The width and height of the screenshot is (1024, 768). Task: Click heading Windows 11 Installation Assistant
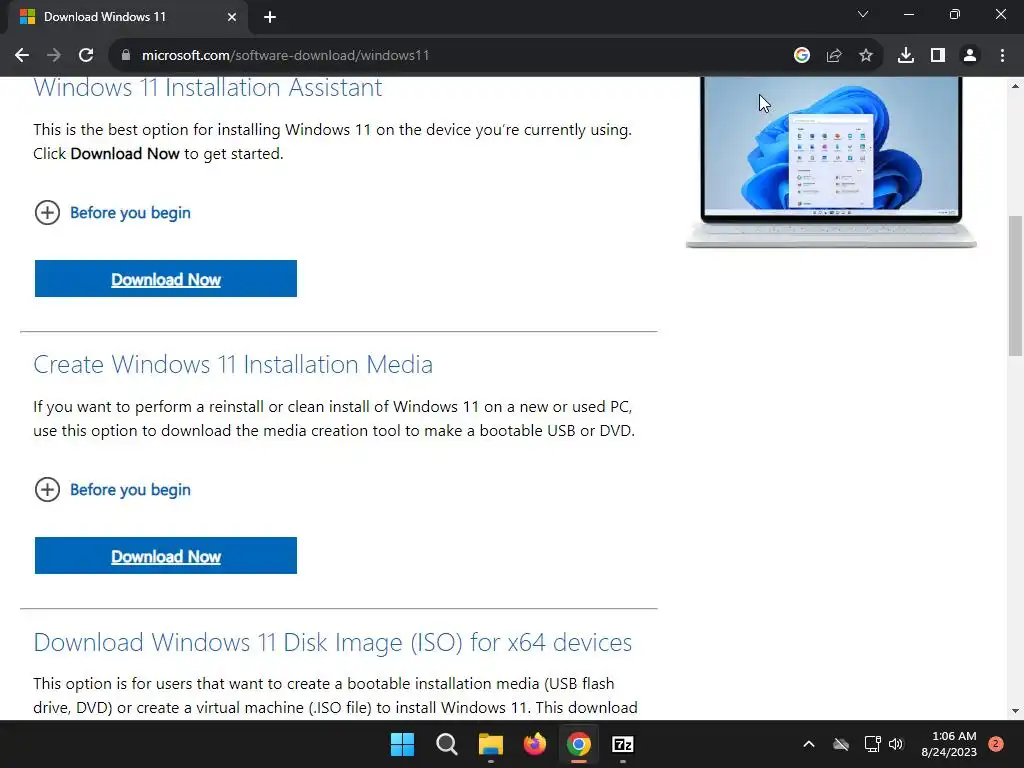208,88
